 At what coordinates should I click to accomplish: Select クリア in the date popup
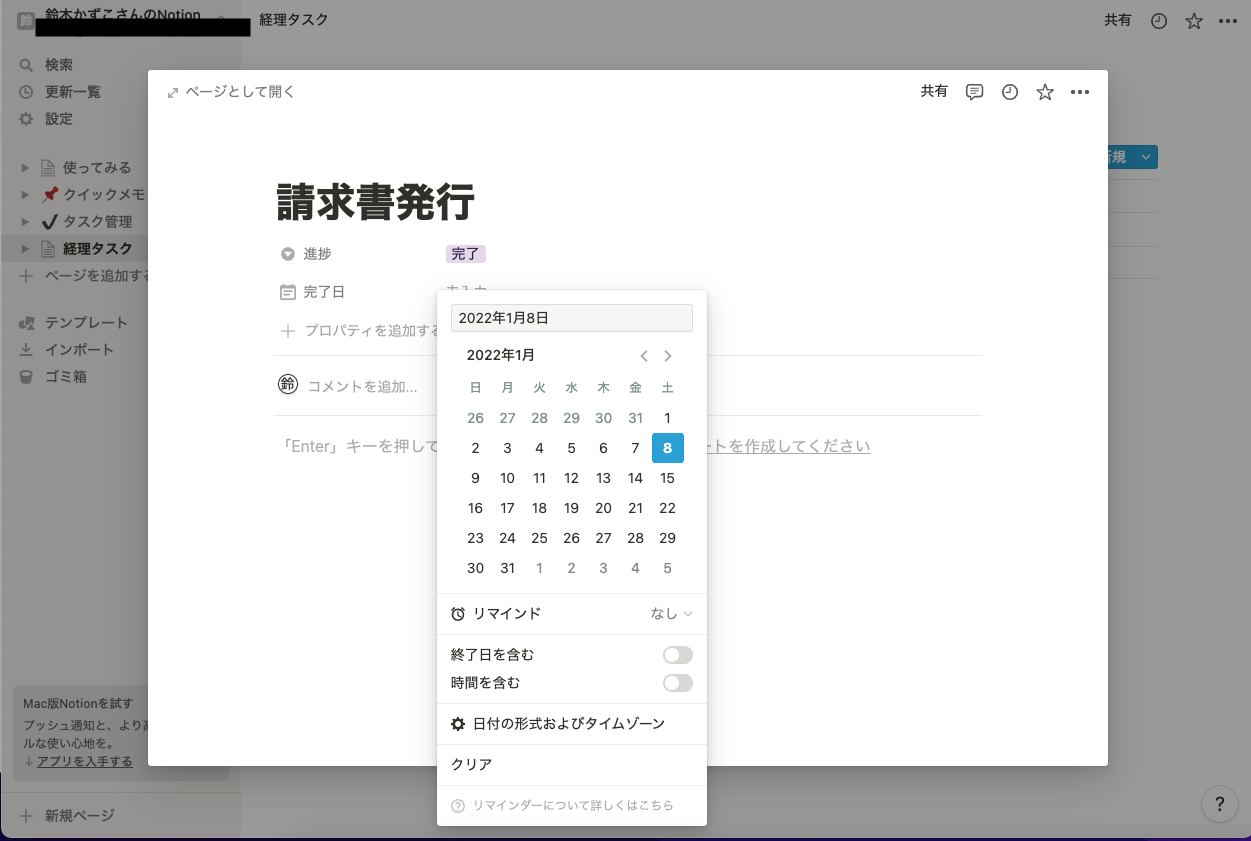572,765
